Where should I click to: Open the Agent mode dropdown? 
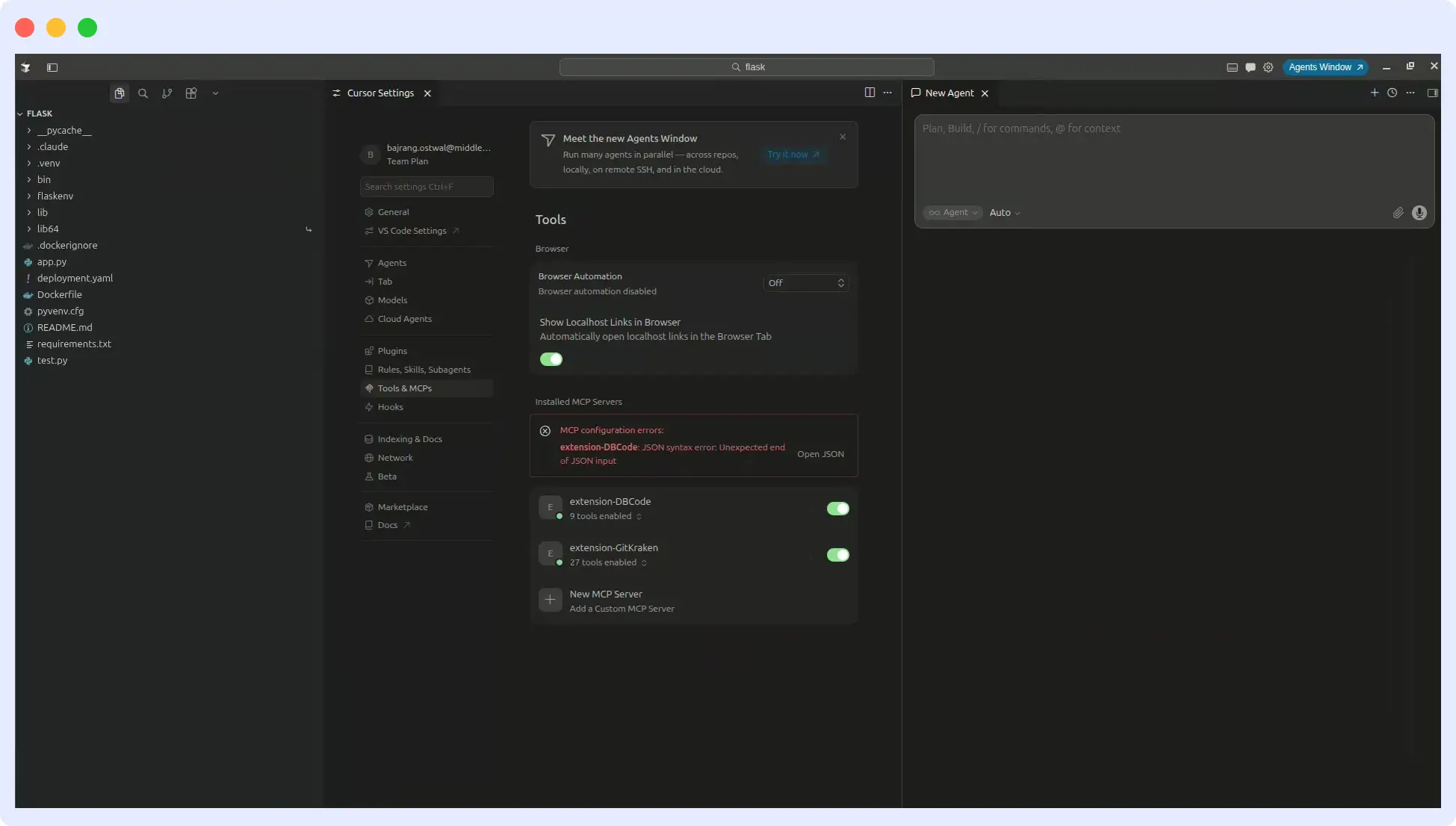[952, 213]
